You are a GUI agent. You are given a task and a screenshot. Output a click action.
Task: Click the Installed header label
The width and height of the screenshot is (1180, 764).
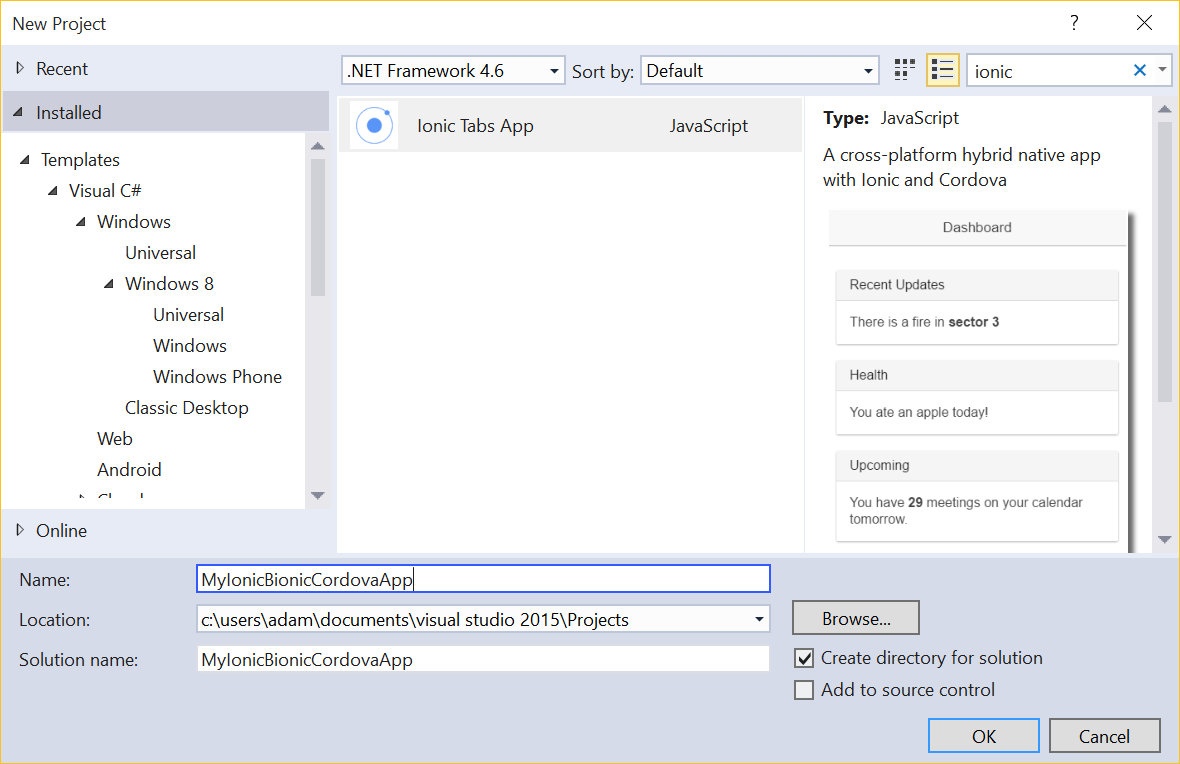point(68,112)
